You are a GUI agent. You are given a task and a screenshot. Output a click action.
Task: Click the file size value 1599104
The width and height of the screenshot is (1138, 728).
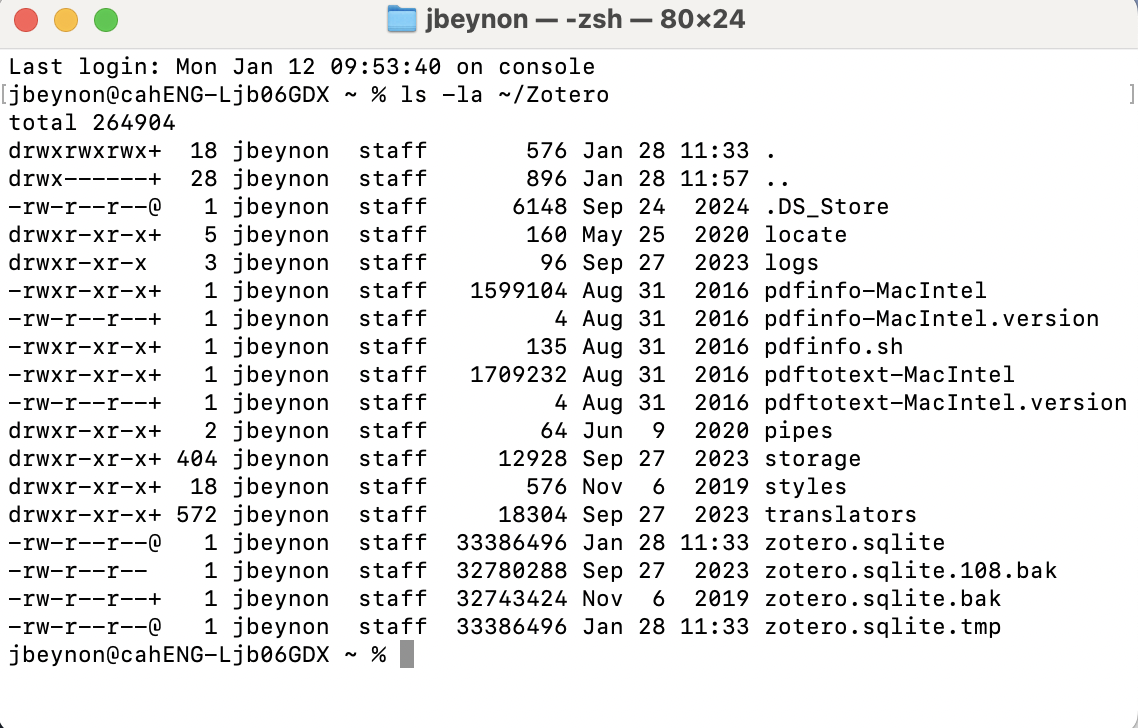[519, 291]
